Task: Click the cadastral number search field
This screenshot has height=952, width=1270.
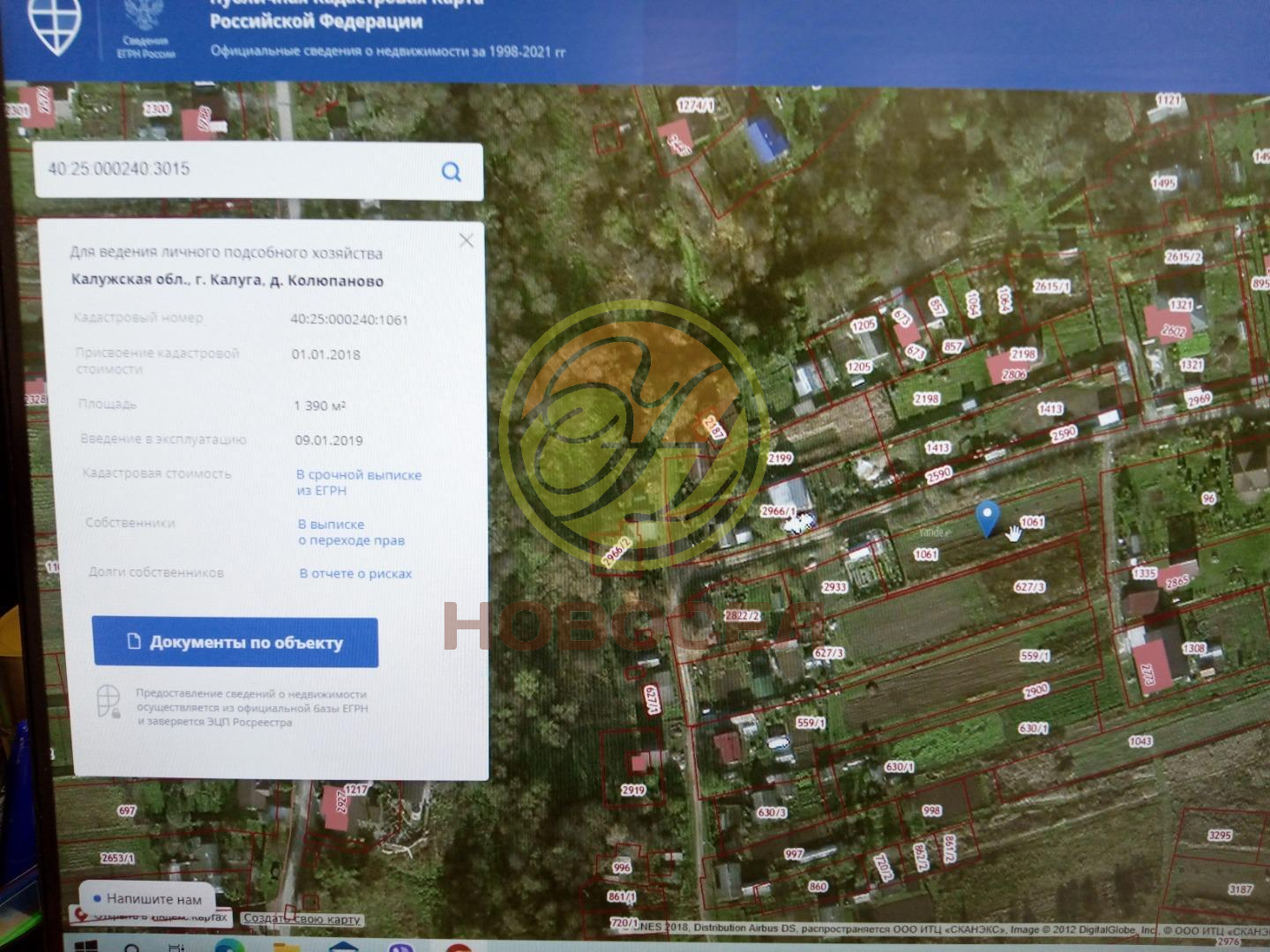Action: click(238, 169)
